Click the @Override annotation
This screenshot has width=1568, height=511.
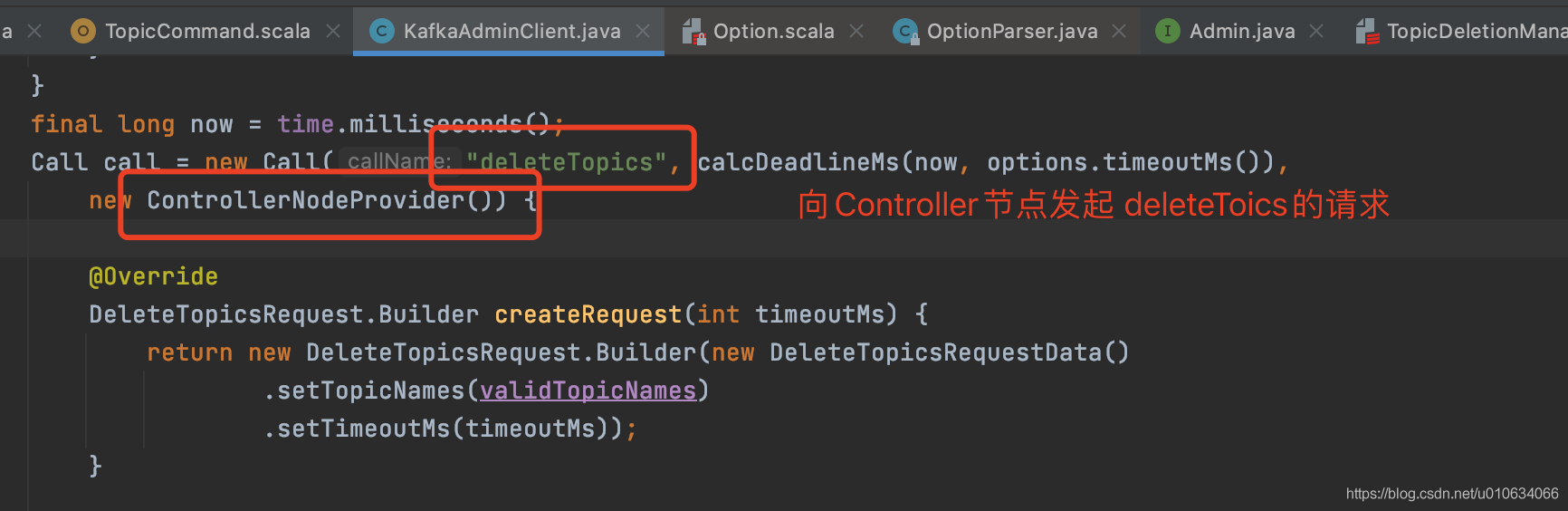click(x=153, y=276)
